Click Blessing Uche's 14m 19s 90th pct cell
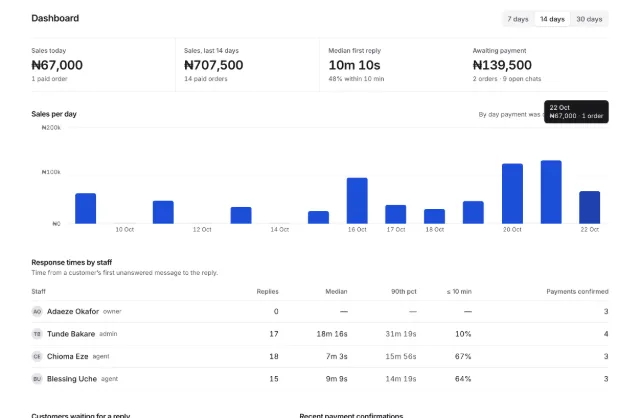This screenshot has width=640, height=418. (x=401, y=379)
